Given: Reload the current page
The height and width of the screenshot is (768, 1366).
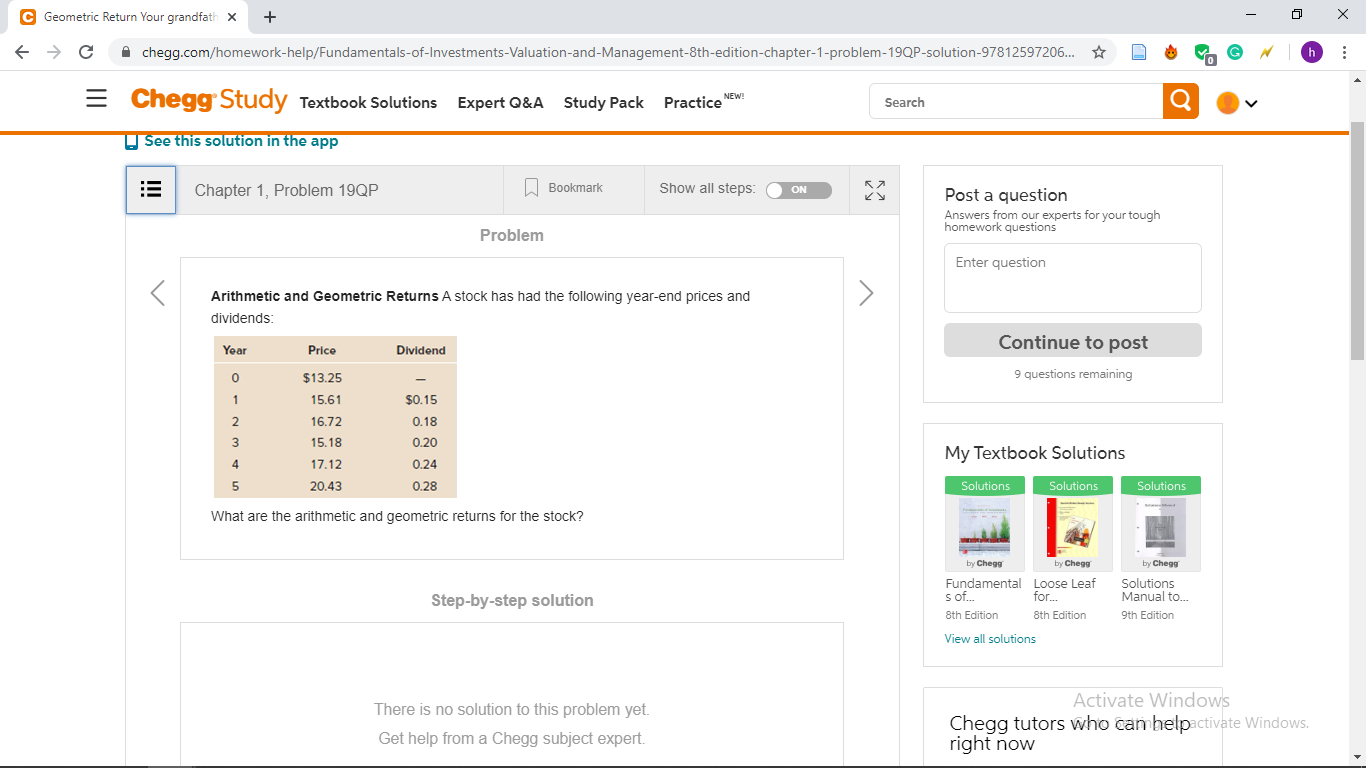Looking at the screenshot, I should pyautogui.click(x=86, y=52).
